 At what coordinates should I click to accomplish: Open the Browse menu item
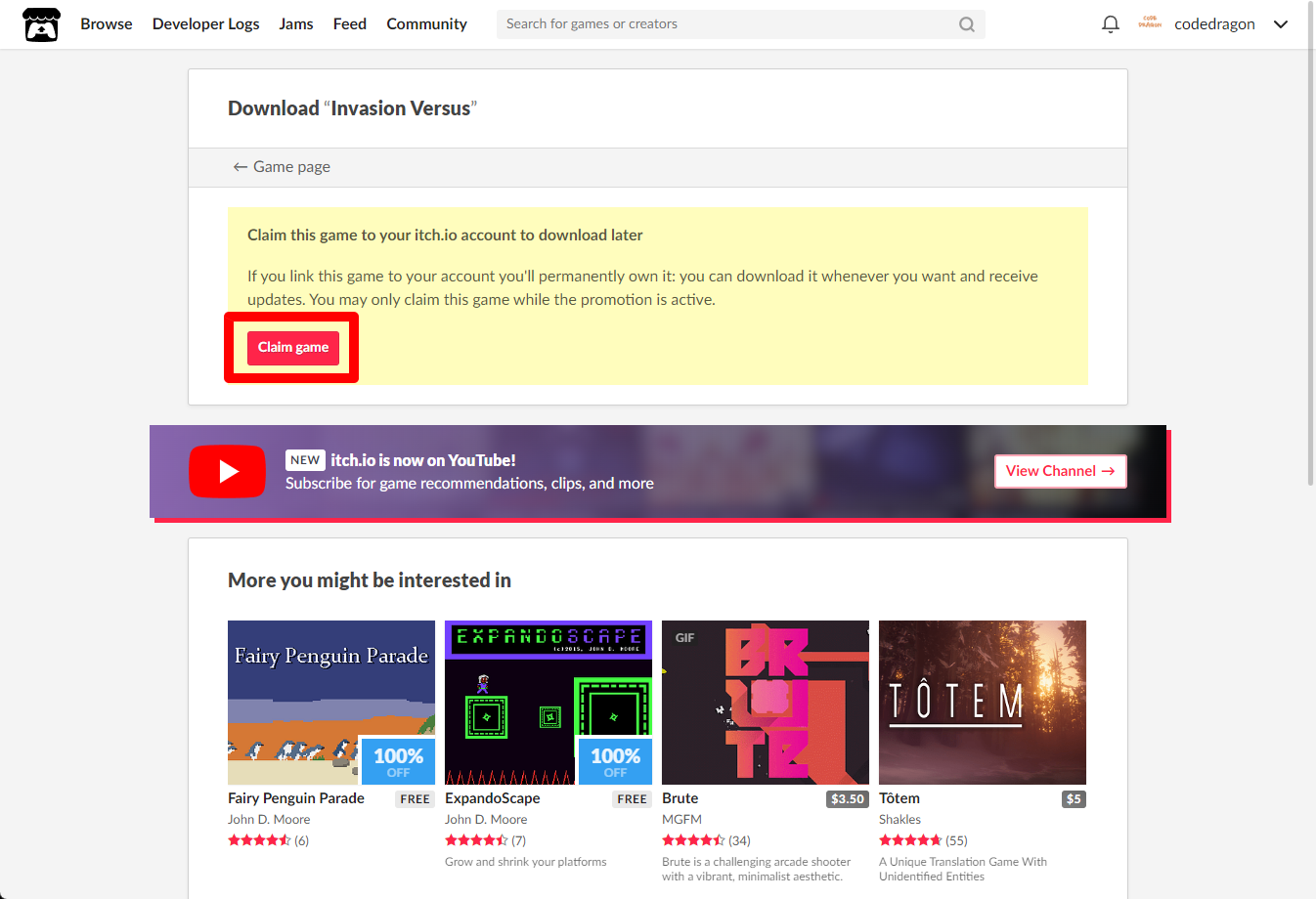coord(107,23)
